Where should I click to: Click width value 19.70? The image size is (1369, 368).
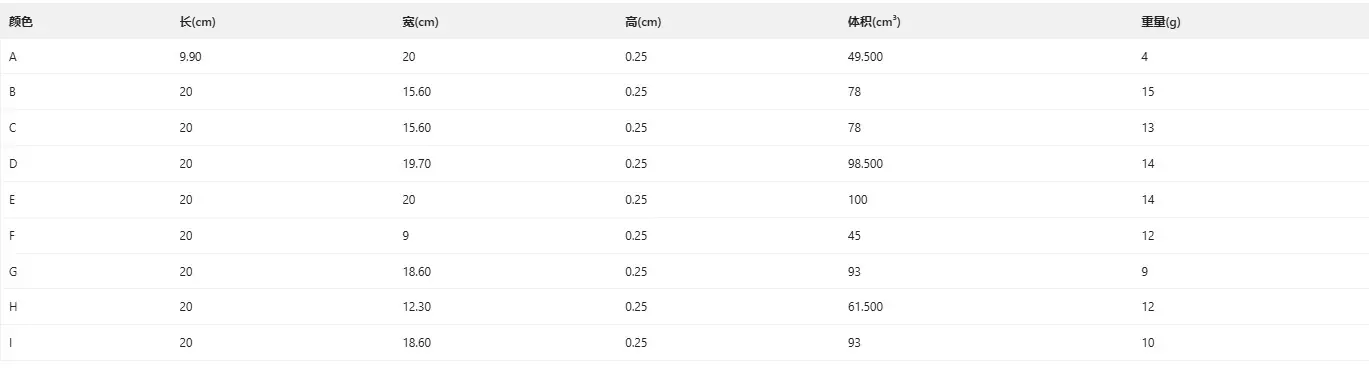(416, 164)
